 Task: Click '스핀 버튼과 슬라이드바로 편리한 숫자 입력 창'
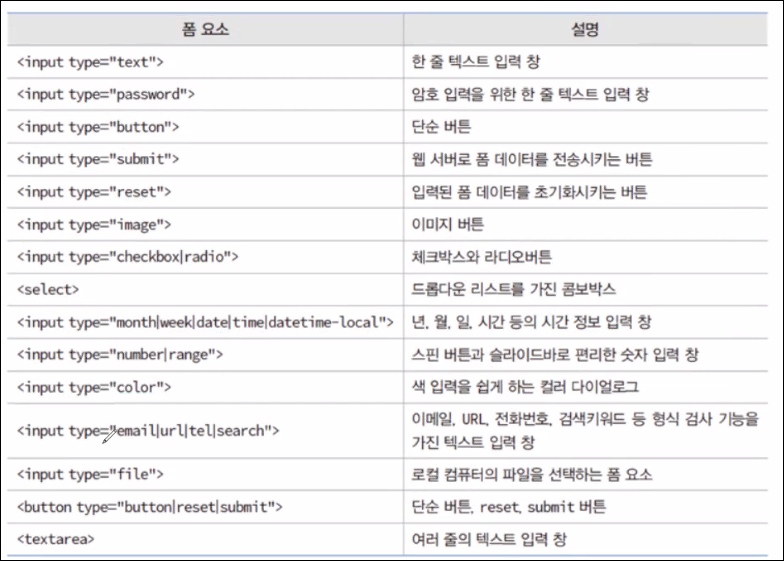click(x=555, y=355)
